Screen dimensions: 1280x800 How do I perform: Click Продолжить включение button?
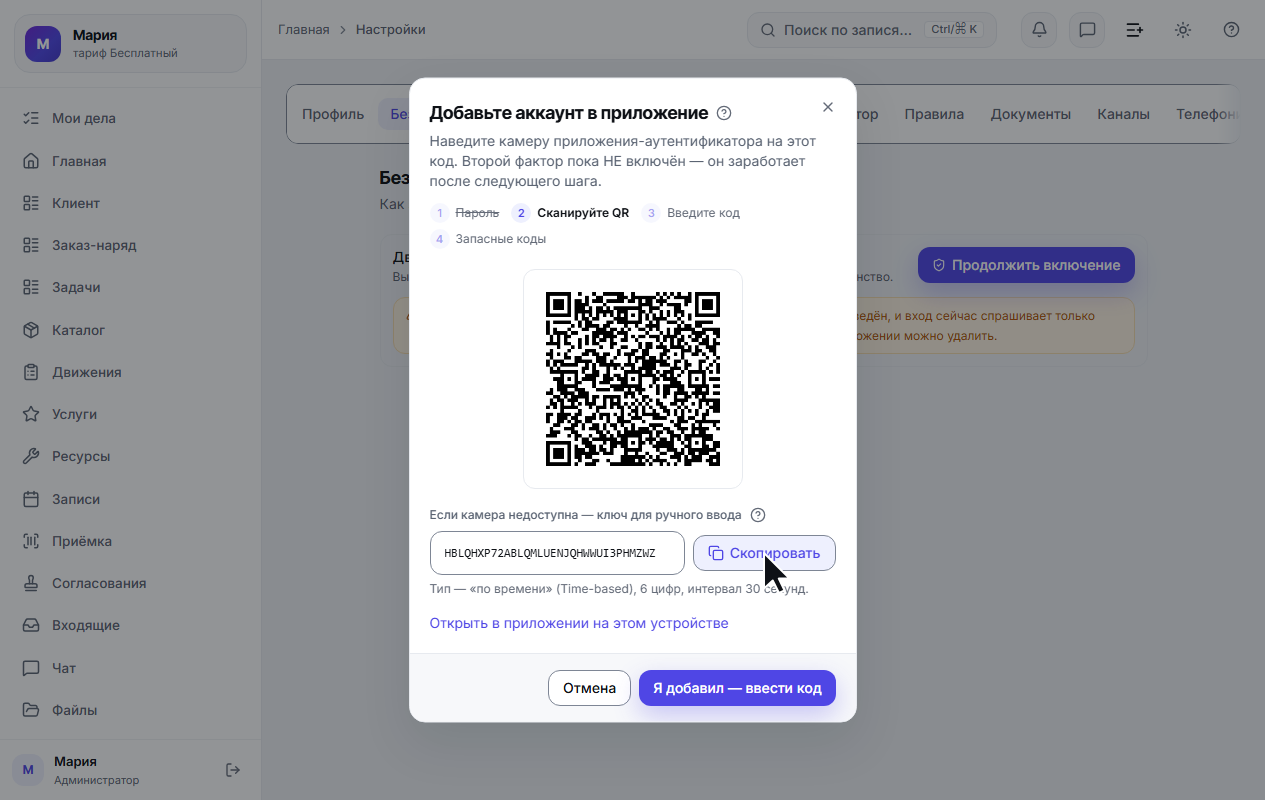[x=1026, y=265]
